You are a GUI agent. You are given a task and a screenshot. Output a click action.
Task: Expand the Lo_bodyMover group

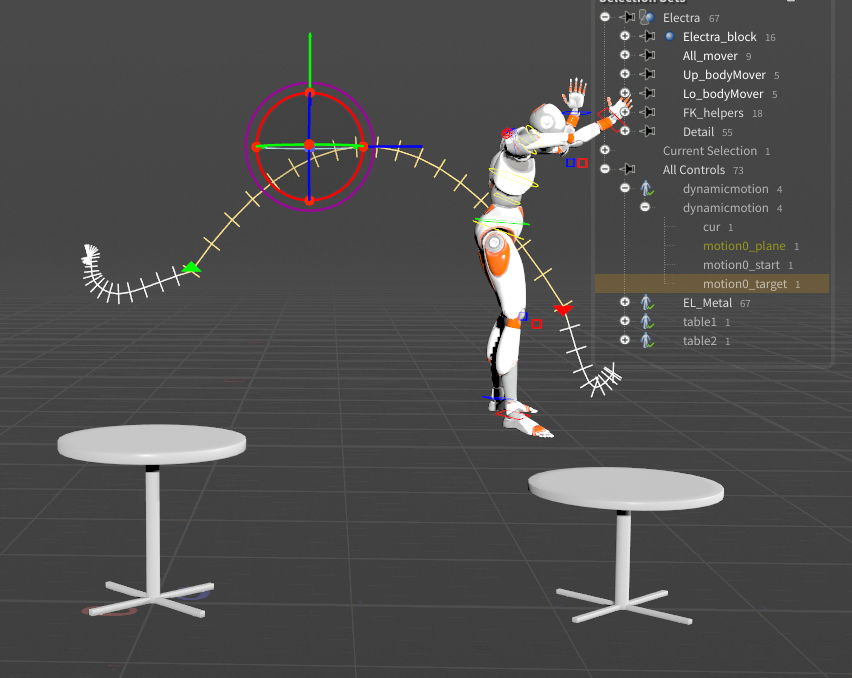(x=625, y=93)
